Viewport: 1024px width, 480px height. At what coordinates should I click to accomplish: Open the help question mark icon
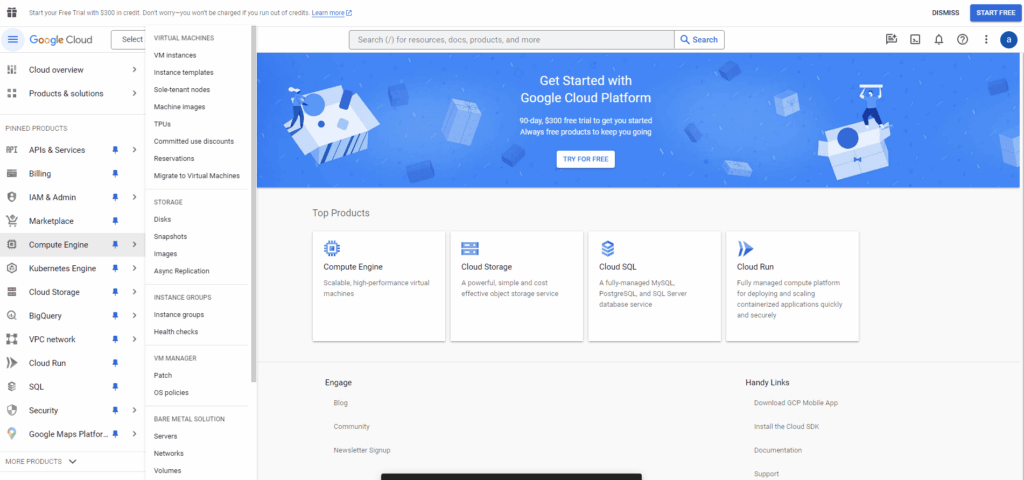point(962,40)
